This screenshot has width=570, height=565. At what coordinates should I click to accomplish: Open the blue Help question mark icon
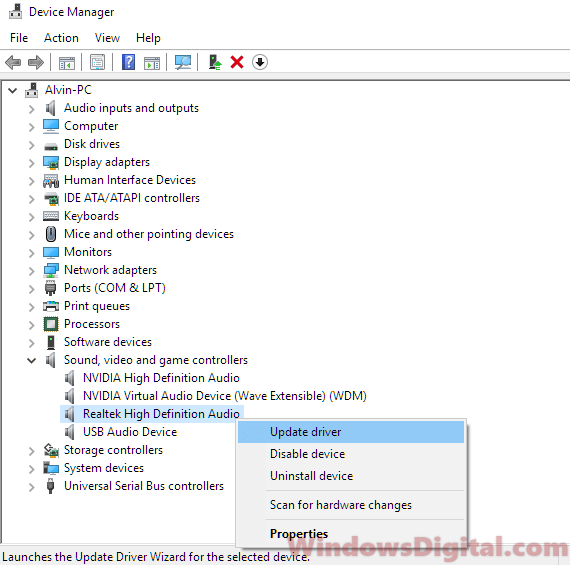[128, 62]
